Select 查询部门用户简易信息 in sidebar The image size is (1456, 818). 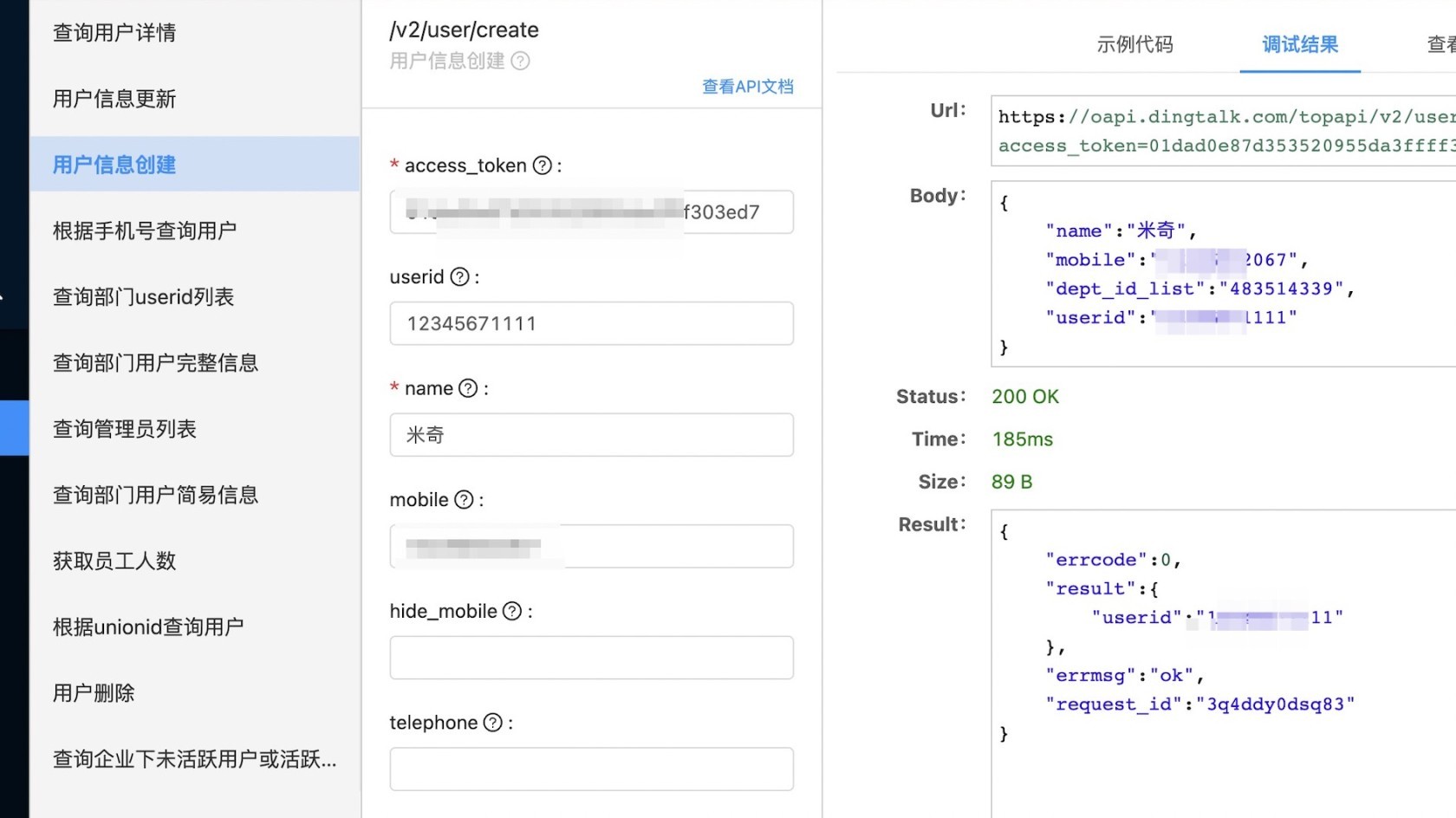tap(156, 495)
